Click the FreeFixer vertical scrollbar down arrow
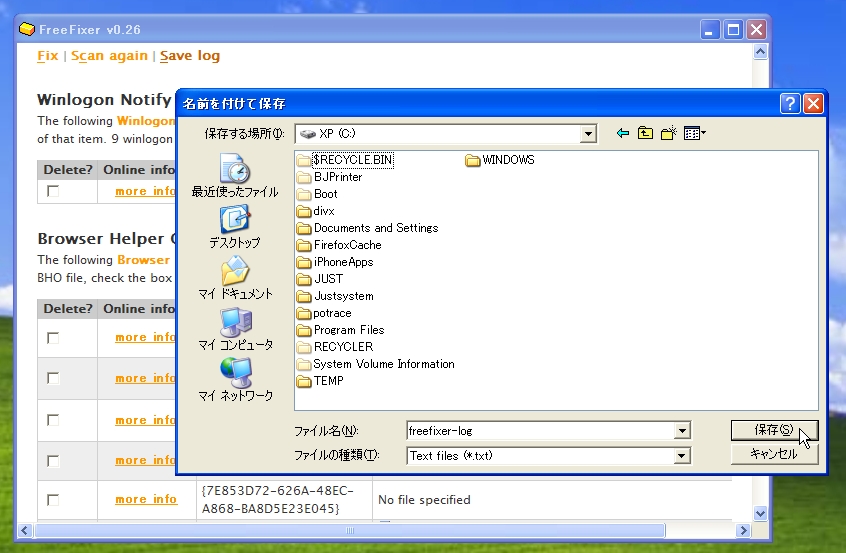Viewport: 846px width, 553px height. [760, 513]
